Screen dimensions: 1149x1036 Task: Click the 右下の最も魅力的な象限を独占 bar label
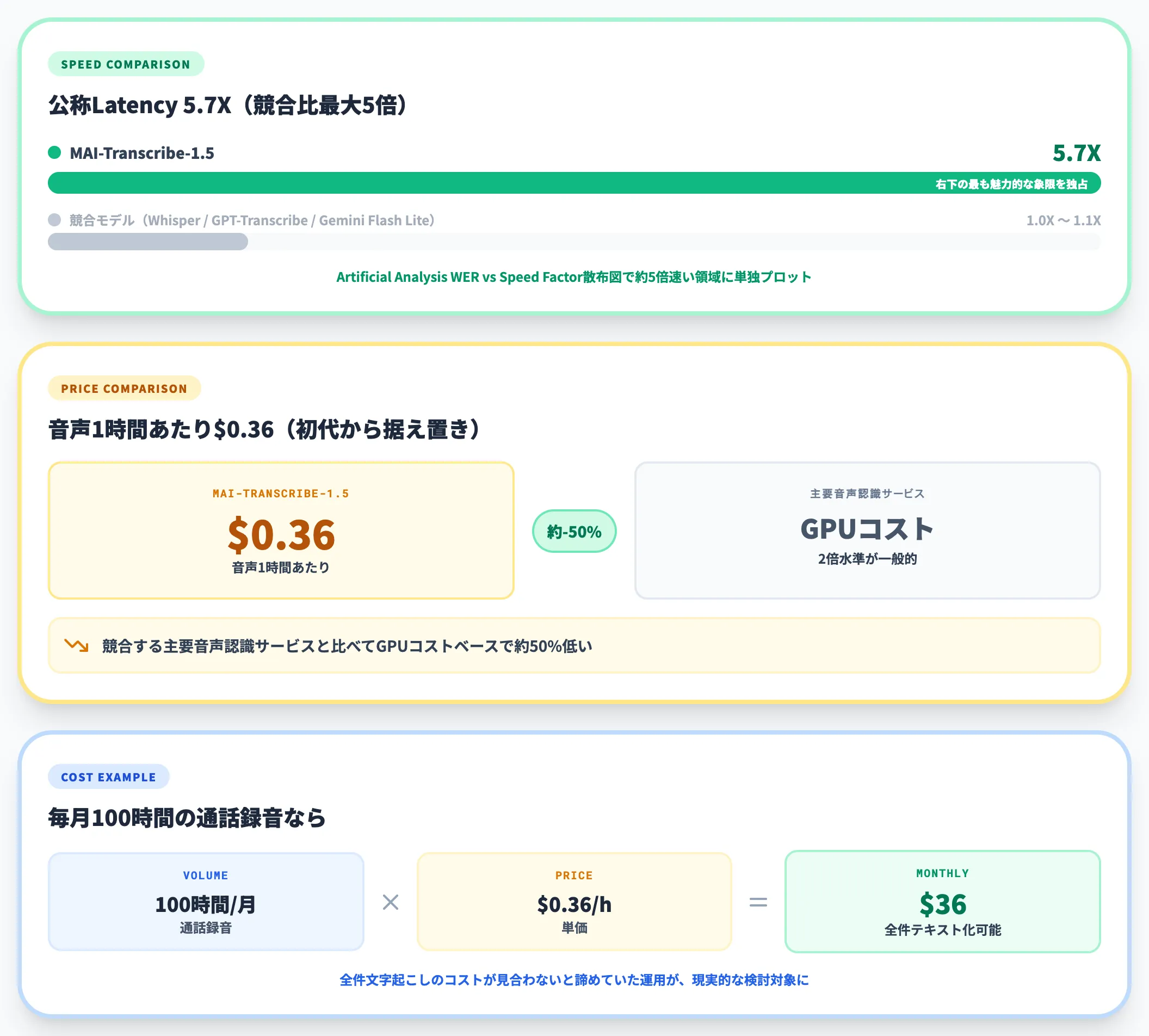pos(1011,184)
